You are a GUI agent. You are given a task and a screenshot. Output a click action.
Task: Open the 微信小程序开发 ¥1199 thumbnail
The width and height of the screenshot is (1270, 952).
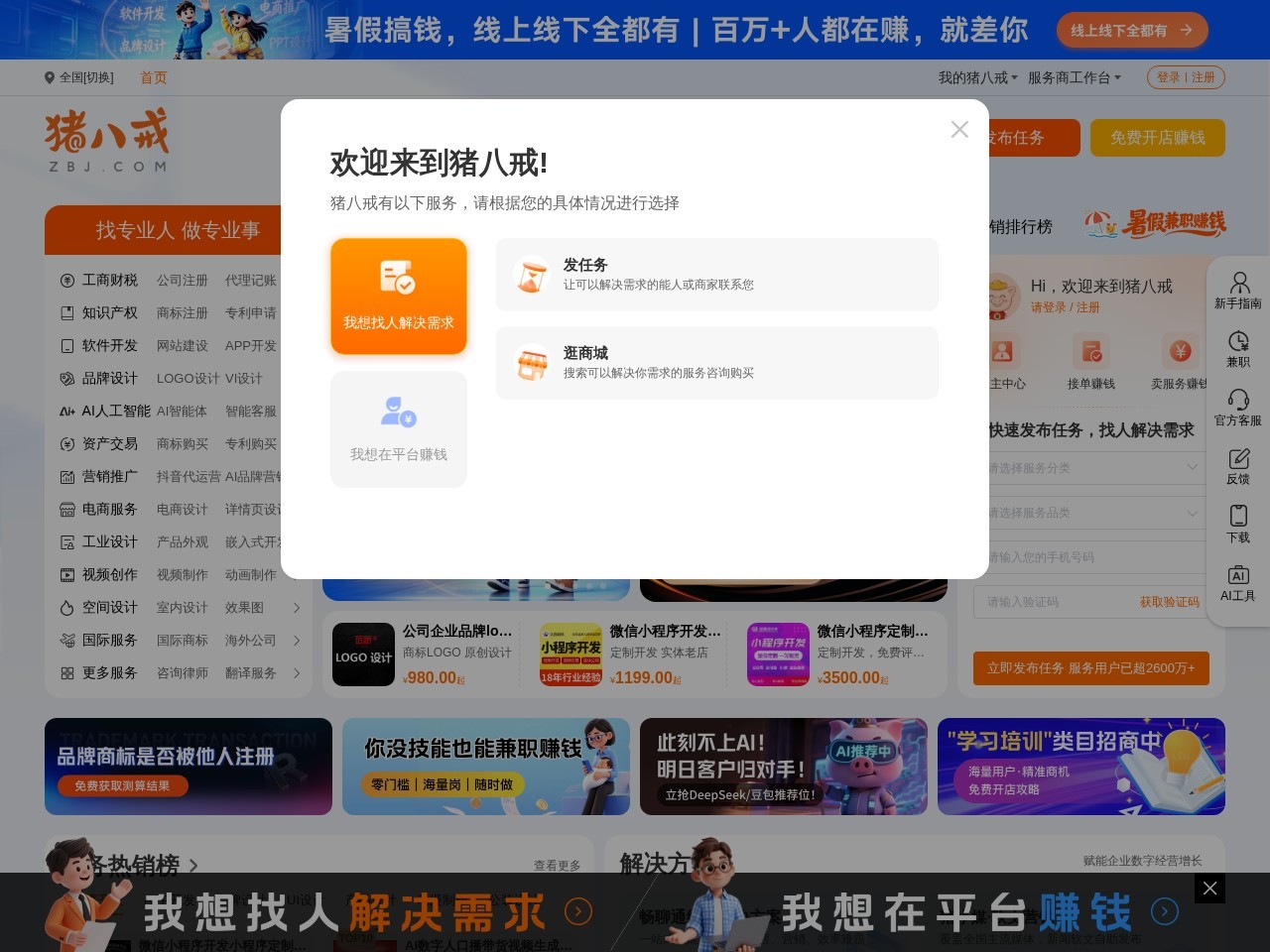point(571,654)
